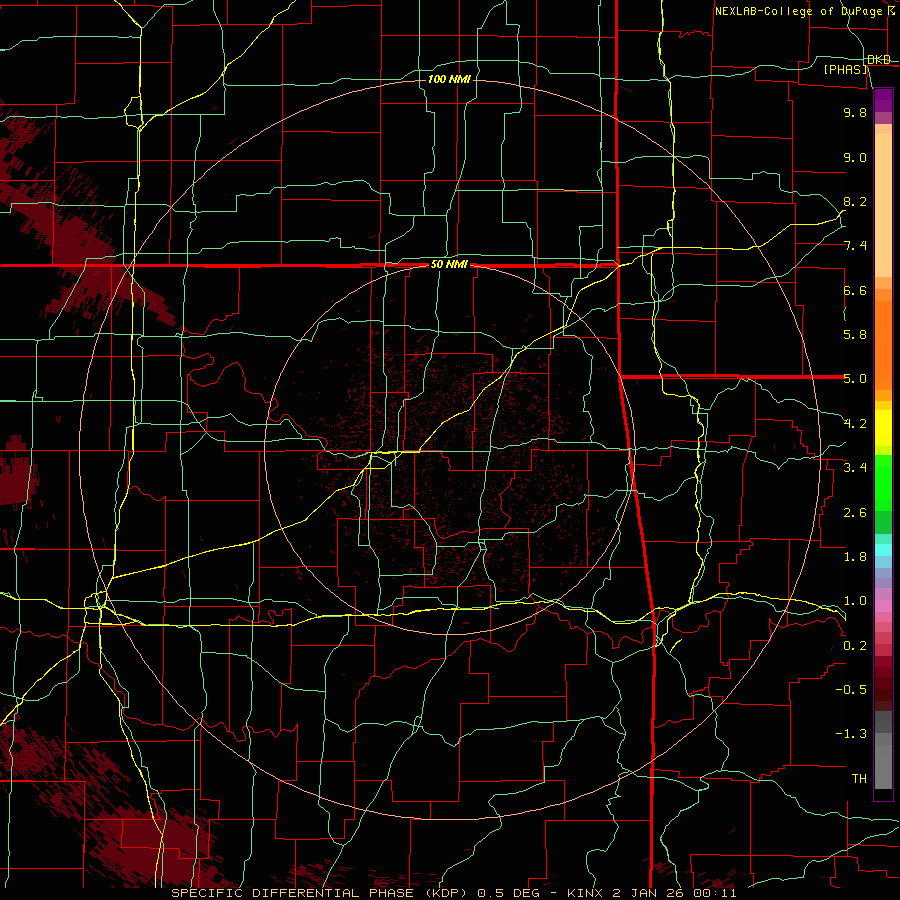Click the 1.8 legend value
The width and height of the screenshot is (900, 900).
pyautogui.click(x=855, y=557)
